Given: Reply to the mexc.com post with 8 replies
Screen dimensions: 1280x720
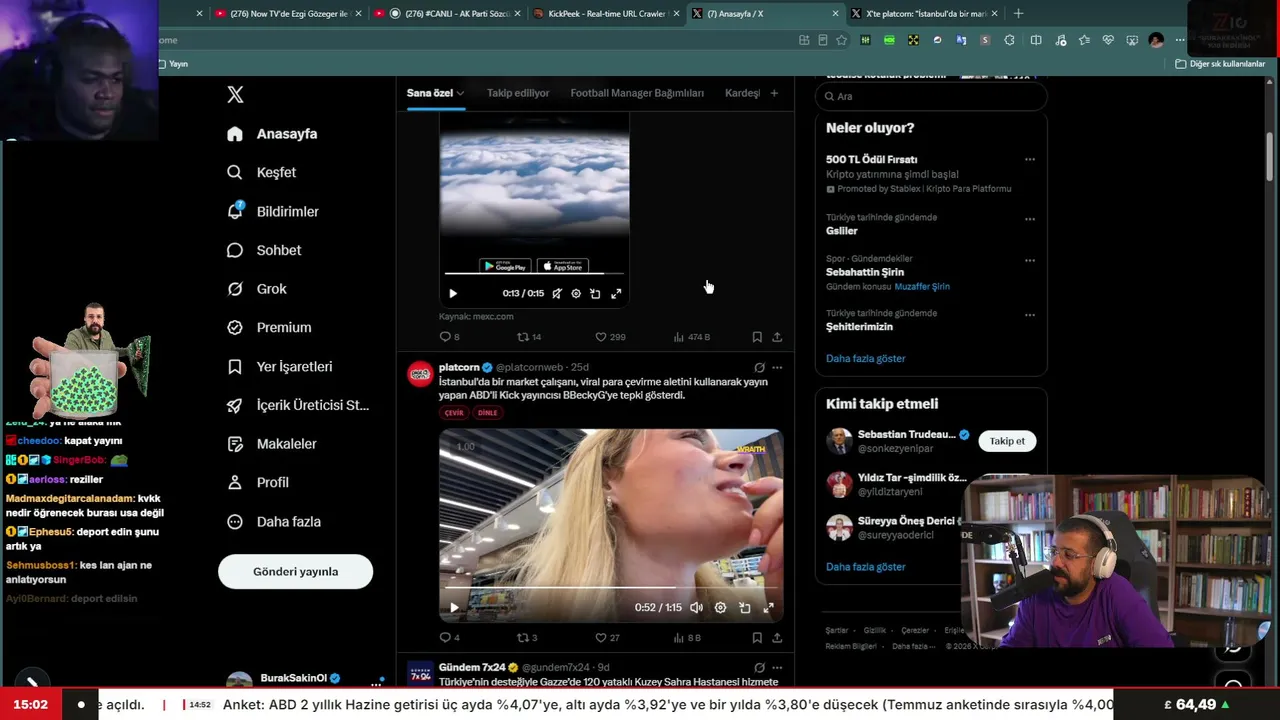Looking at the screenshot, I should [446, 337].
